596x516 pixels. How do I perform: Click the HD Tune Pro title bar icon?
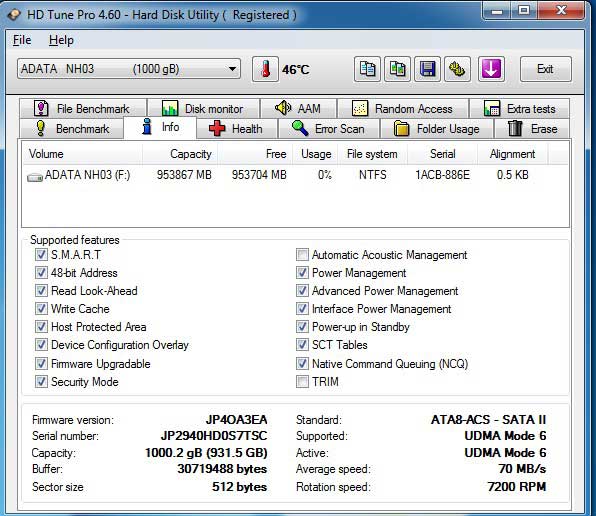point(14,15)
